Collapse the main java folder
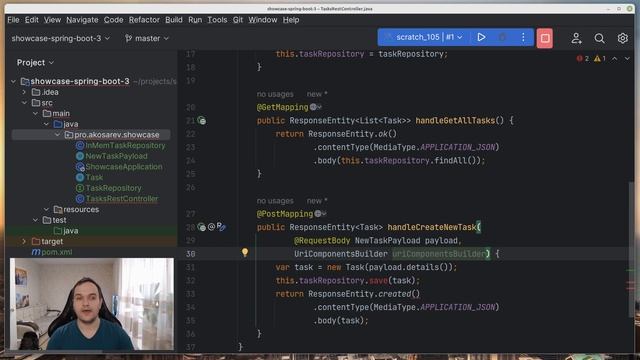The height and width of the screenshot is (360, 640). point(46,124)
